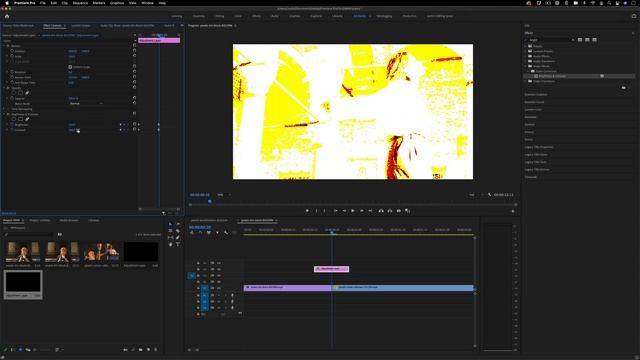This screenshot has height=360, width=640.
Task: Switch to Effect Controls tab
Action: [x=52, y=25]
